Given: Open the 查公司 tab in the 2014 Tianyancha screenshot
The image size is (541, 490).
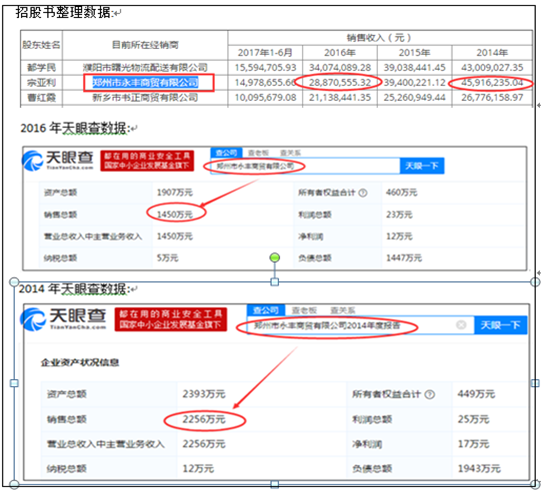Looking at the screenshot, I should 266,310.
